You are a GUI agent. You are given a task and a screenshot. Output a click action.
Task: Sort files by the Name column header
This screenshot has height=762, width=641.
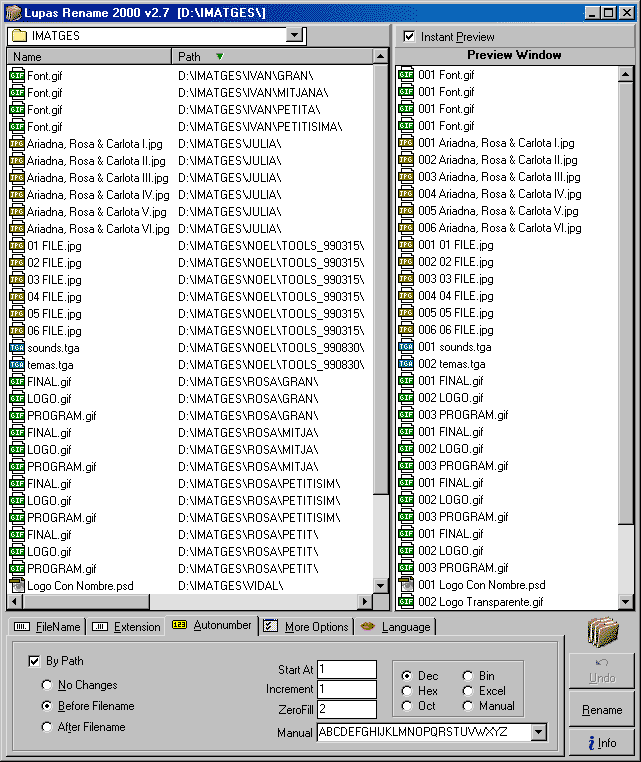tap(90, 57)
